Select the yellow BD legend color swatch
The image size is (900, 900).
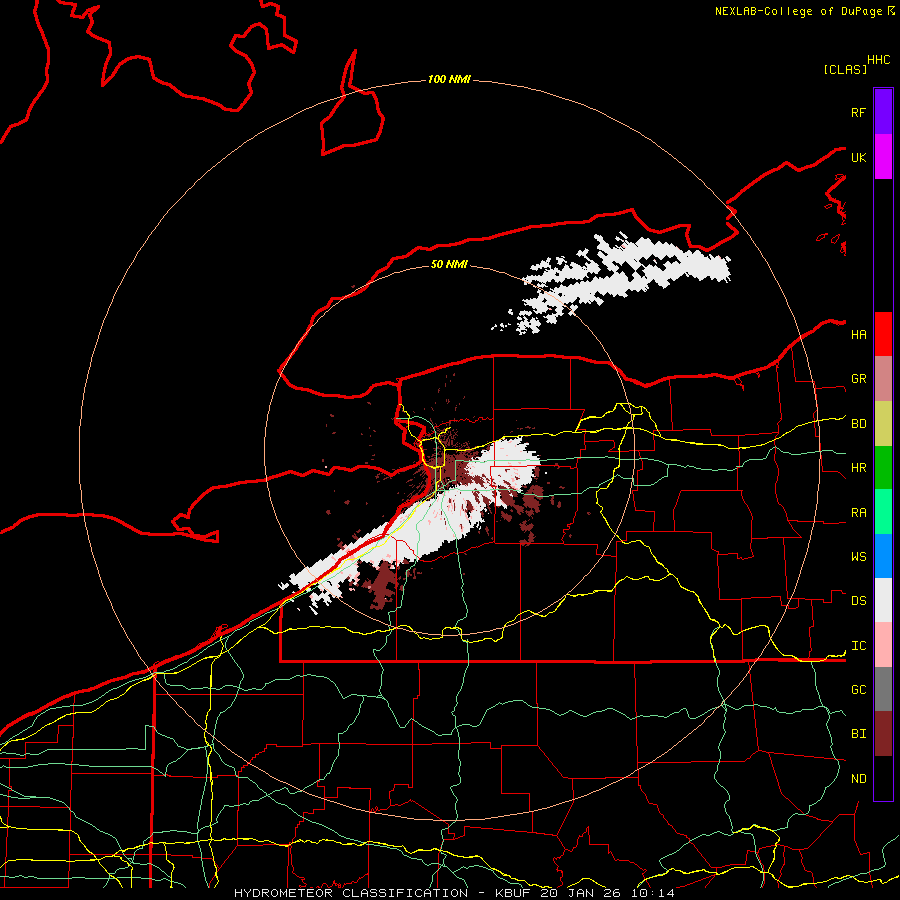[883, 423]
